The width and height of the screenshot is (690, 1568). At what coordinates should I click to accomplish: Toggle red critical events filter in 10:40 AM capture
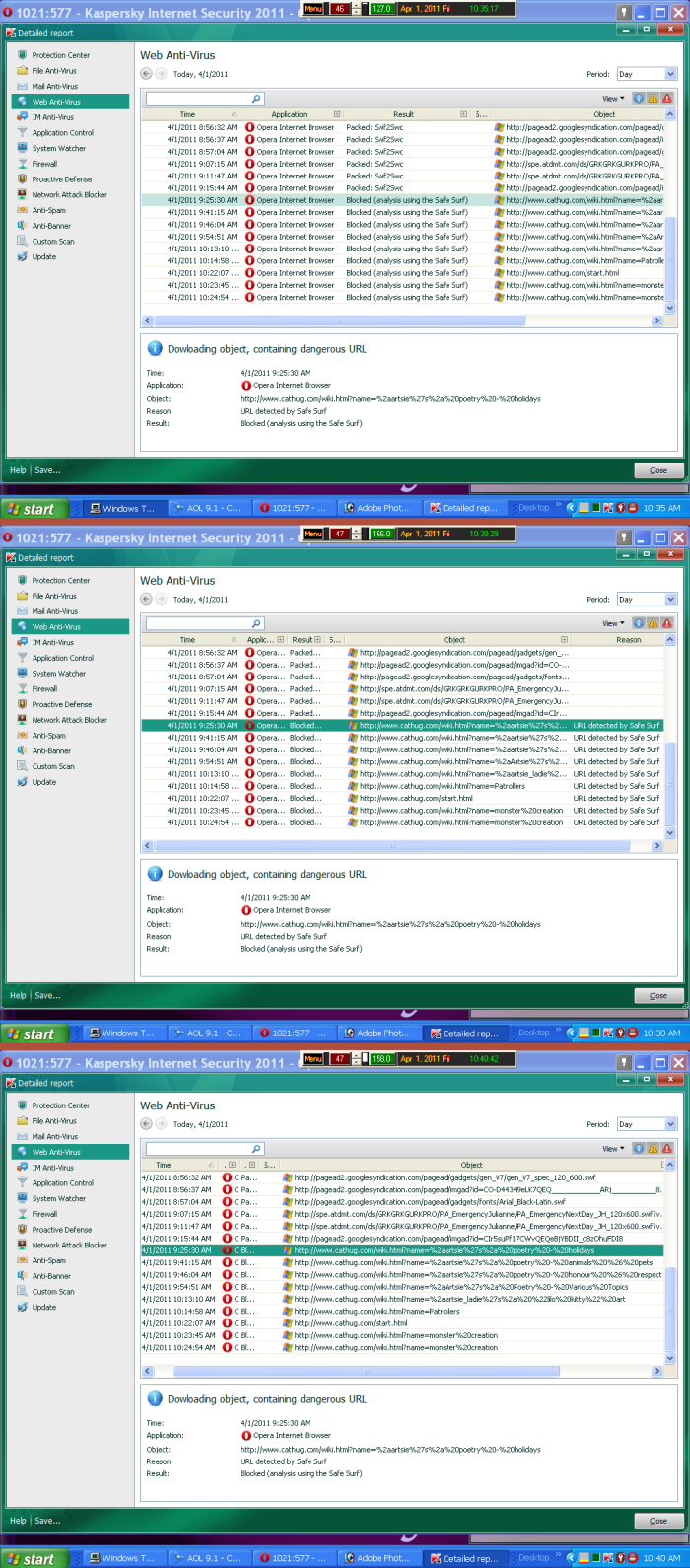(666, 1149)
